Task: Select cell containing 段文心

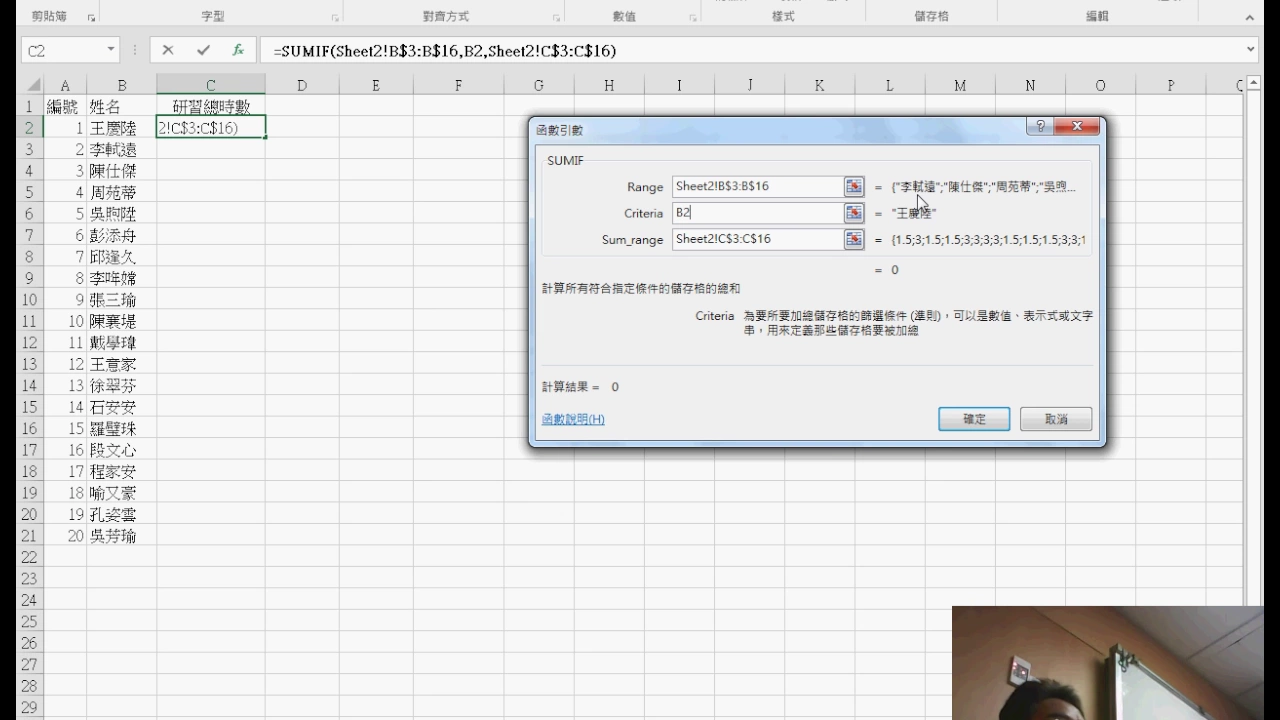Action: [x=122, y=450]
